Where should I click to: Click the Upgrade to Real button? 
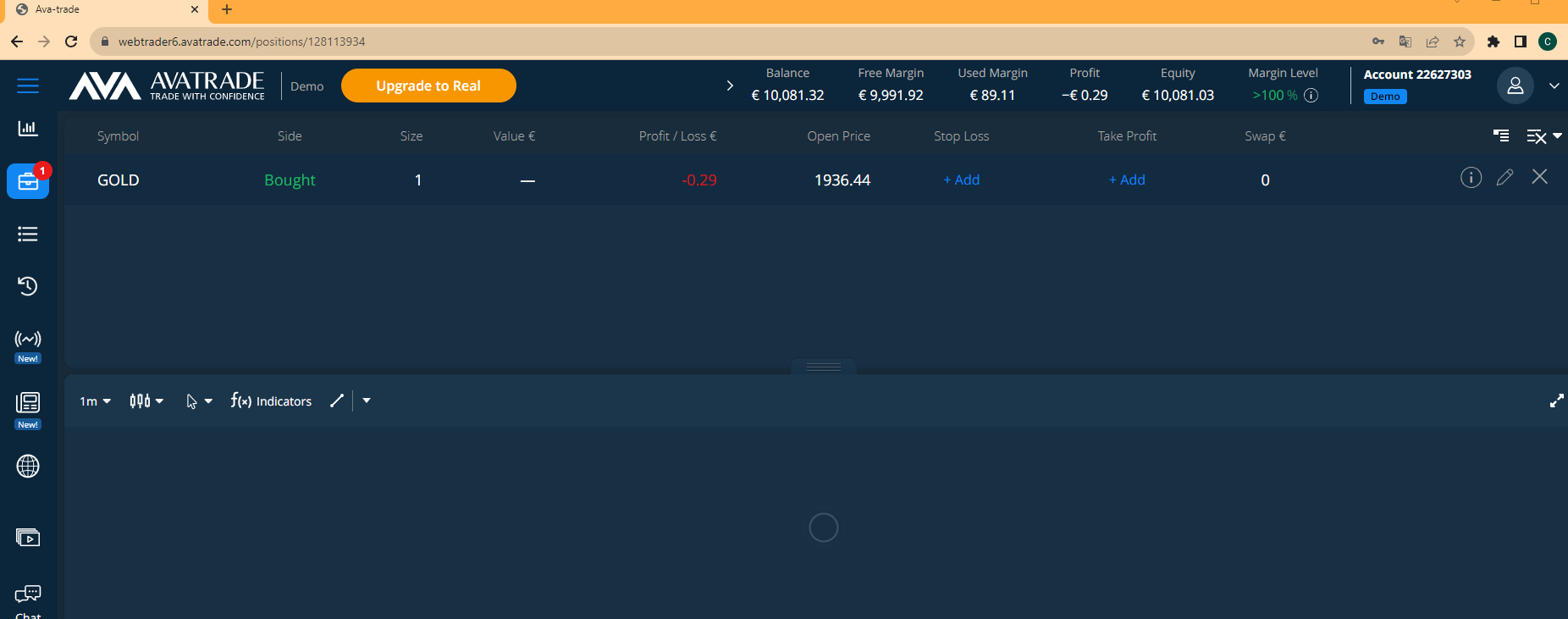click(428, 86)
